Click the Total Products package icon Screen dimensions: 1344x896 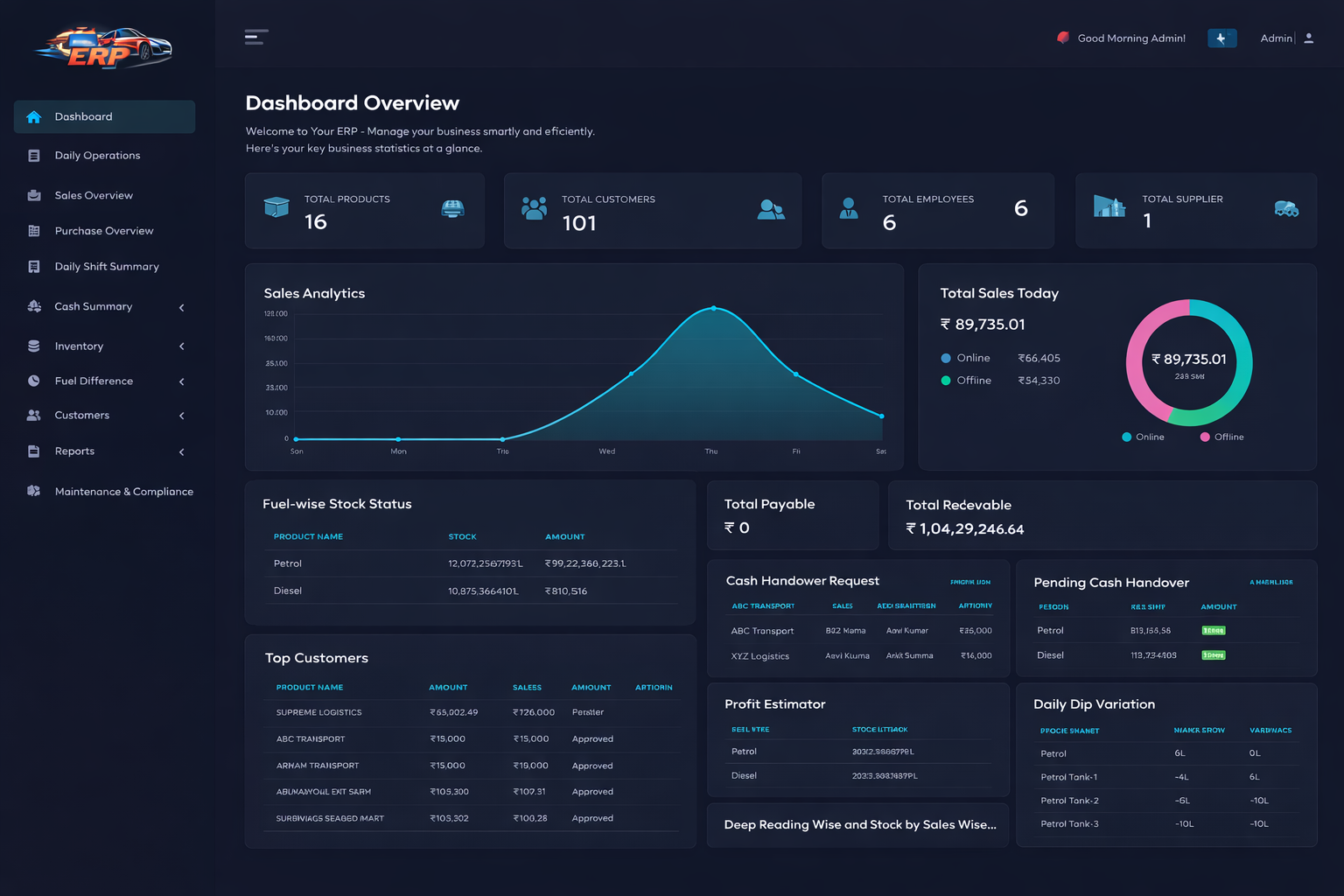pyautogui.click(x=277, y=207)
